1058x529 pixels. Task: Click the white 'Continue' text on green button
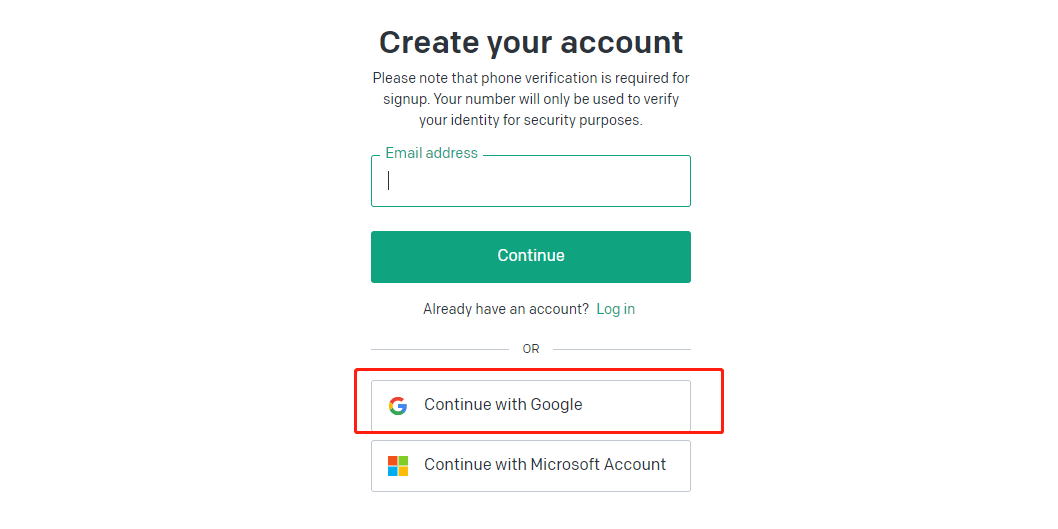[x=530, y=256]
